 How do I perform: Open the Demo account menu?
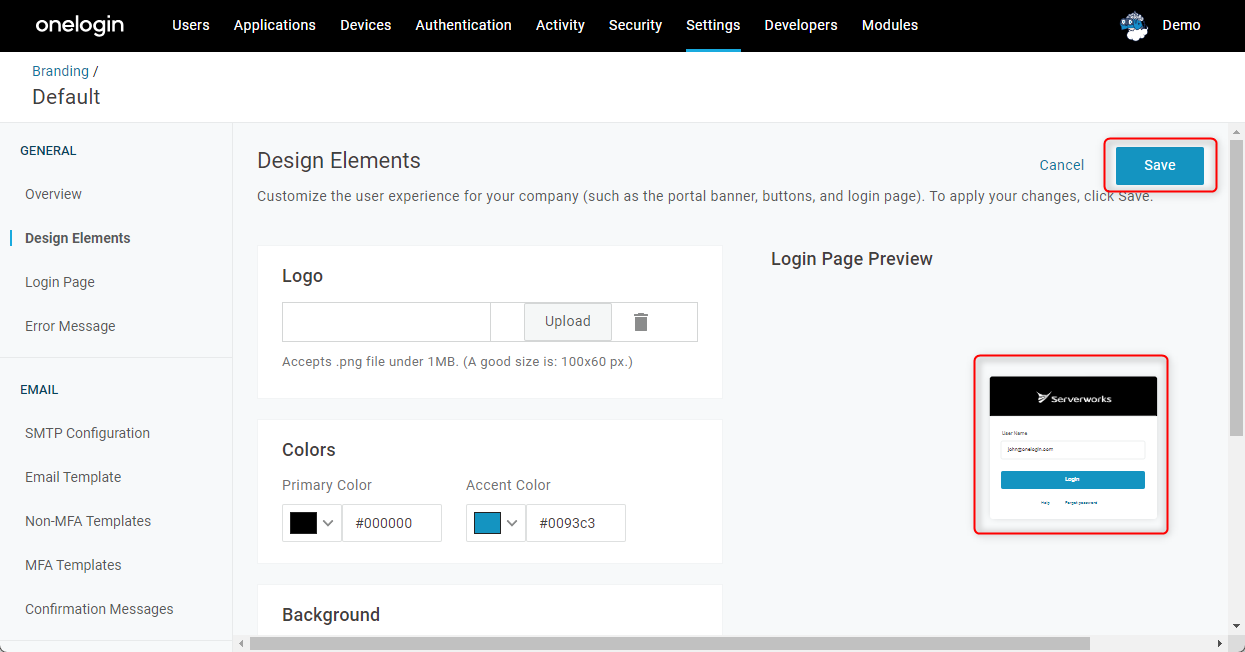point(1181,25)
